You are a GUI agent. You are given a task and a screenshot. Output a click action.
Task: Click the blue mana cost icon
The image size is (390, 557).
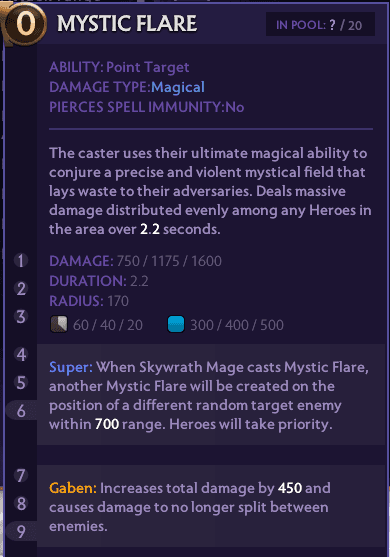pyautogui.click(x=176, y=324)
